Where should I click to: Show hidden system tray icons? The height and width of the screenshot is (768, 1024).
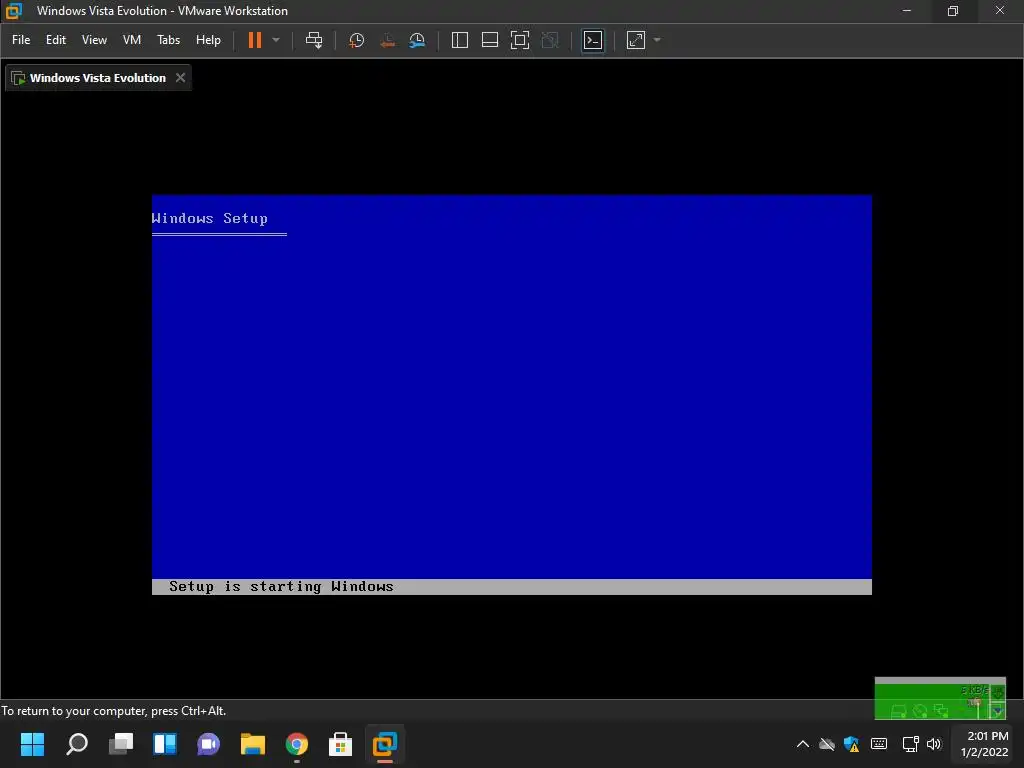tap(803, 744)
